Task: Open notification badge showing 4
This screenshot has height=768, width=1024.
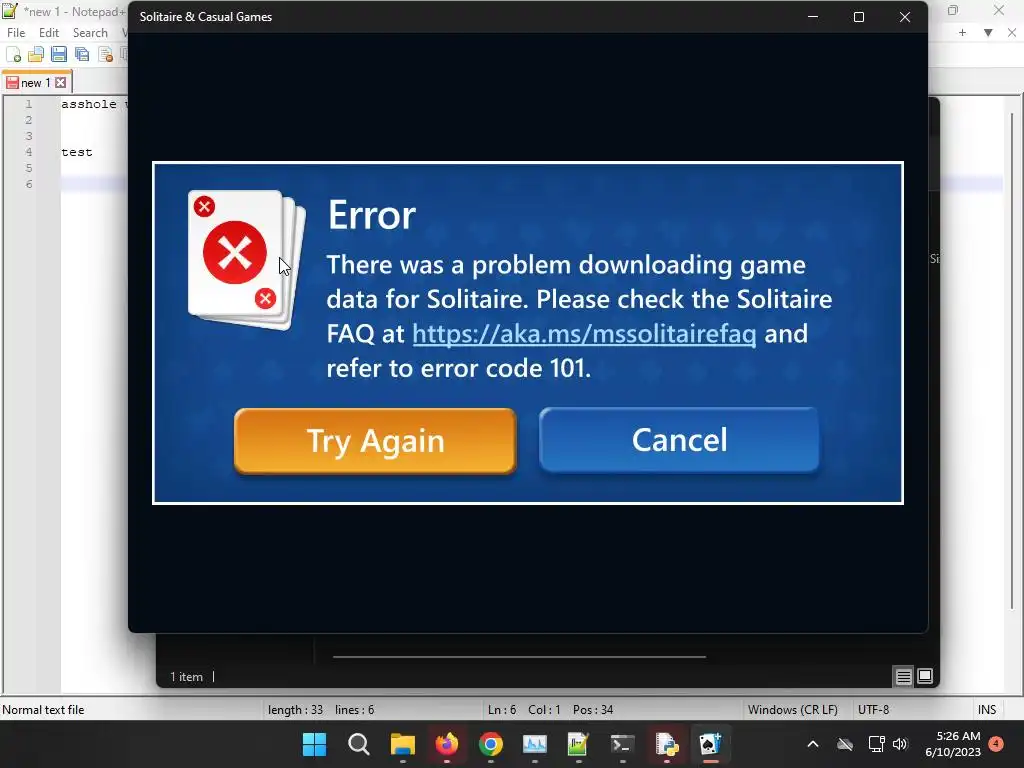Action: point(996,744)
